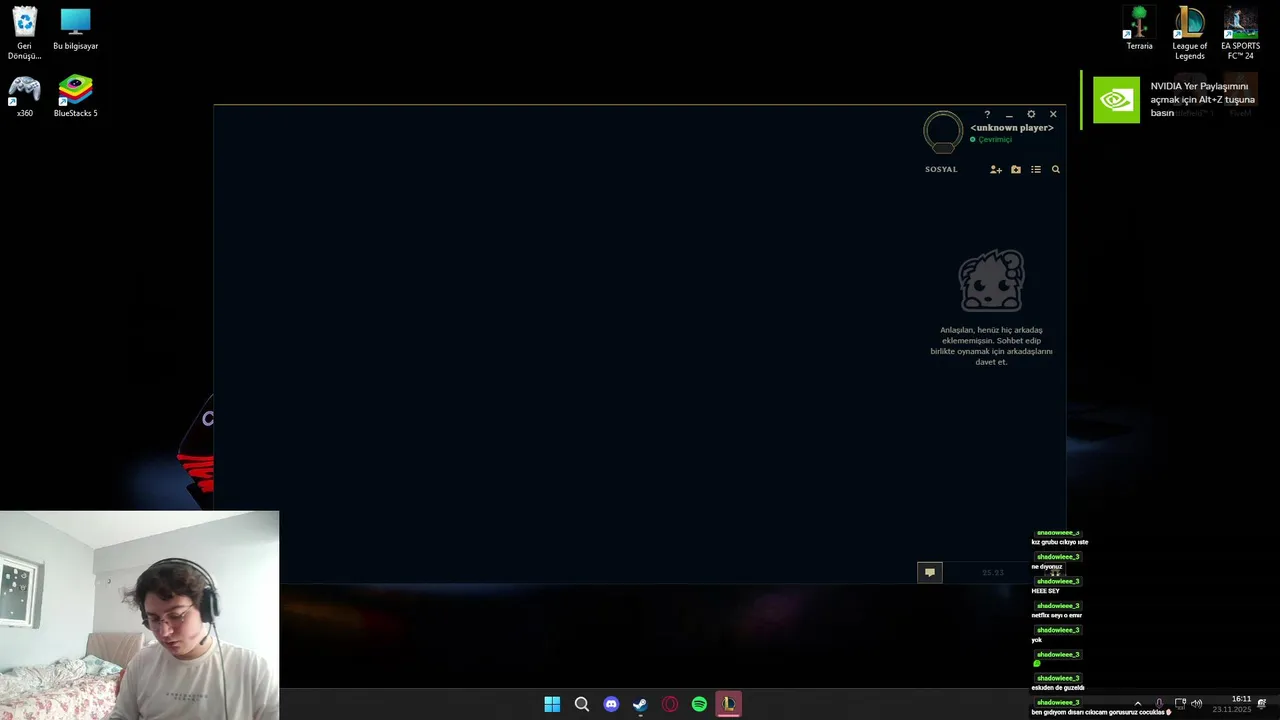Add a friend in the social panel

pyautogui.click(x=996, y=170)
